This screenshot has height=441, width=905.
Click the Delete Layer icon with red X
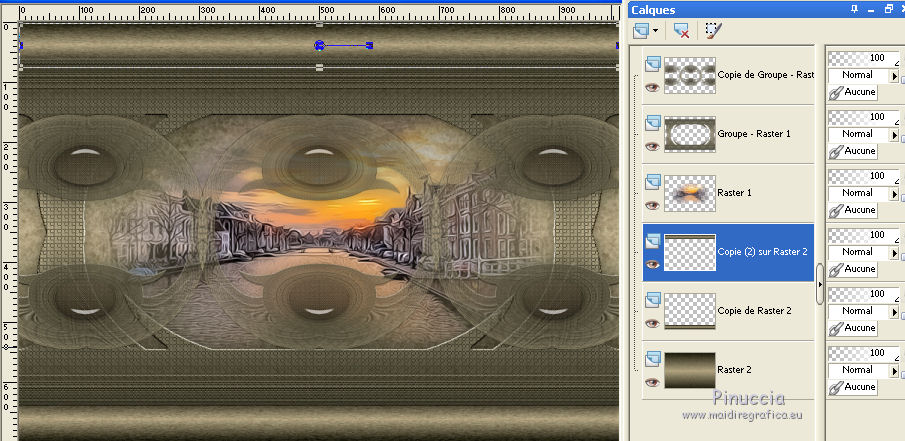pos(682,31)
